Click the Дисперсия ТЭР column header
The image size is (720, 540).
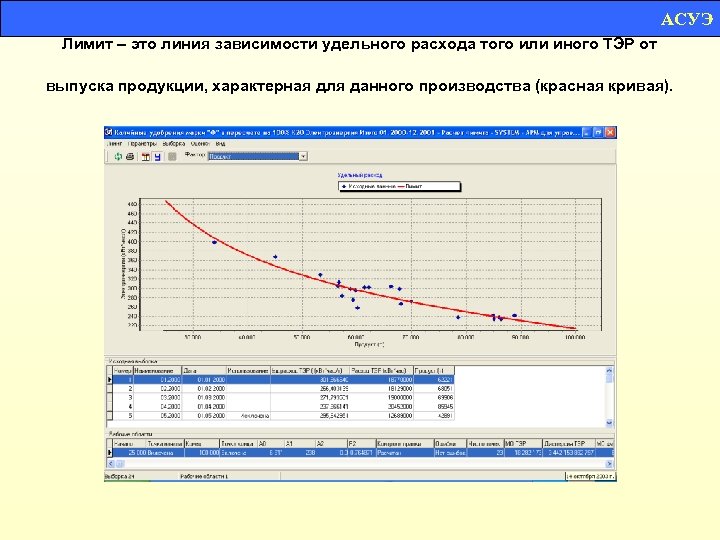click(568, 444)
